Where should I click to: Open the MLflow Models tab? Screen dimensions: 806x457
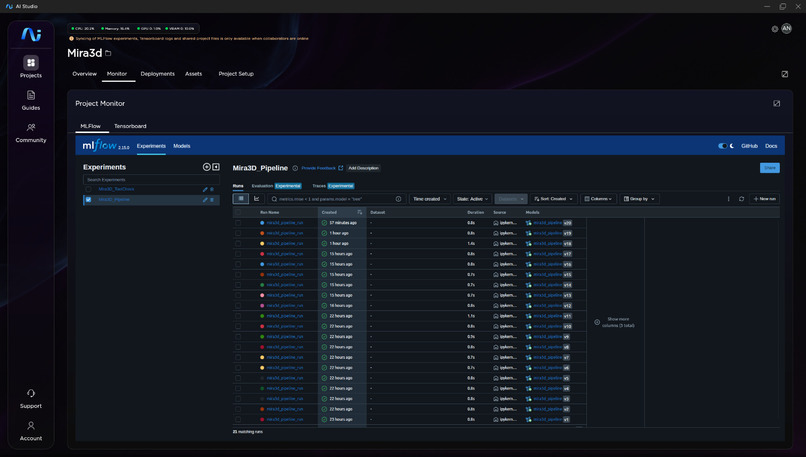pyautogui.click(x=181, y=146)
